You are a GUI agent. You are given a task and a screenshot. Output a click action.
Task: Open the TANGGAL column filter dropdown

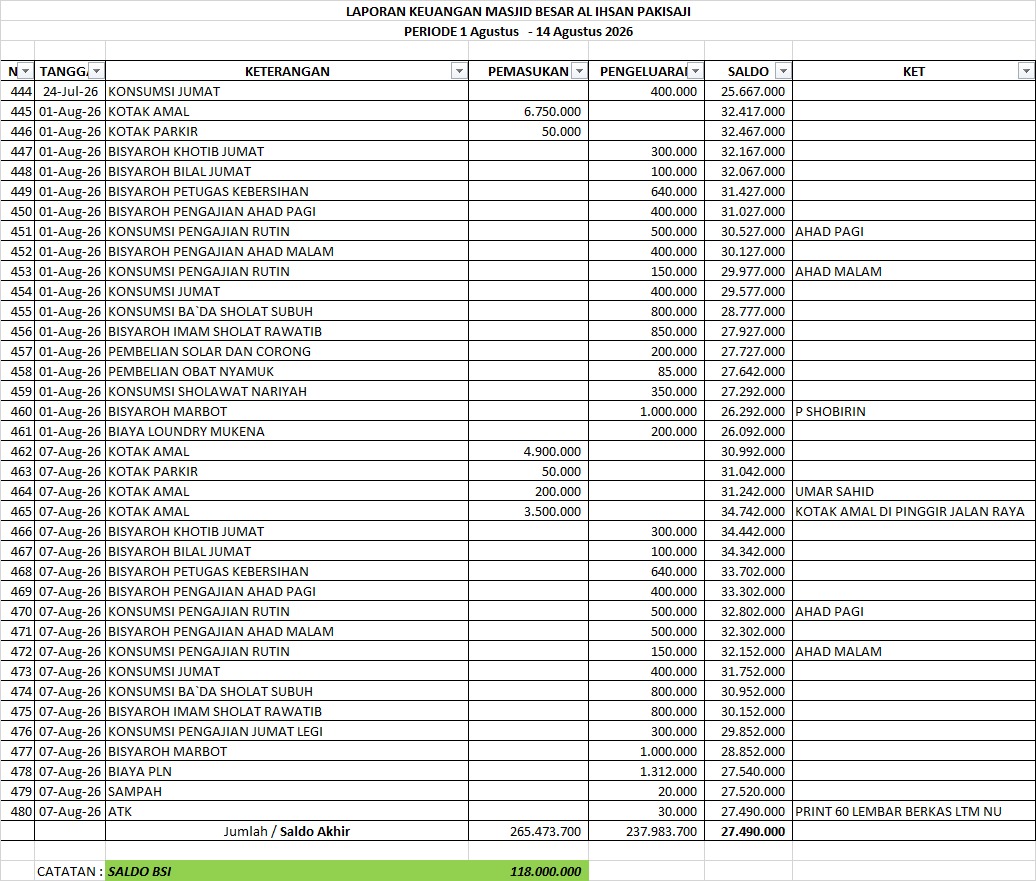pyautogui.click(x=96, y=71)
